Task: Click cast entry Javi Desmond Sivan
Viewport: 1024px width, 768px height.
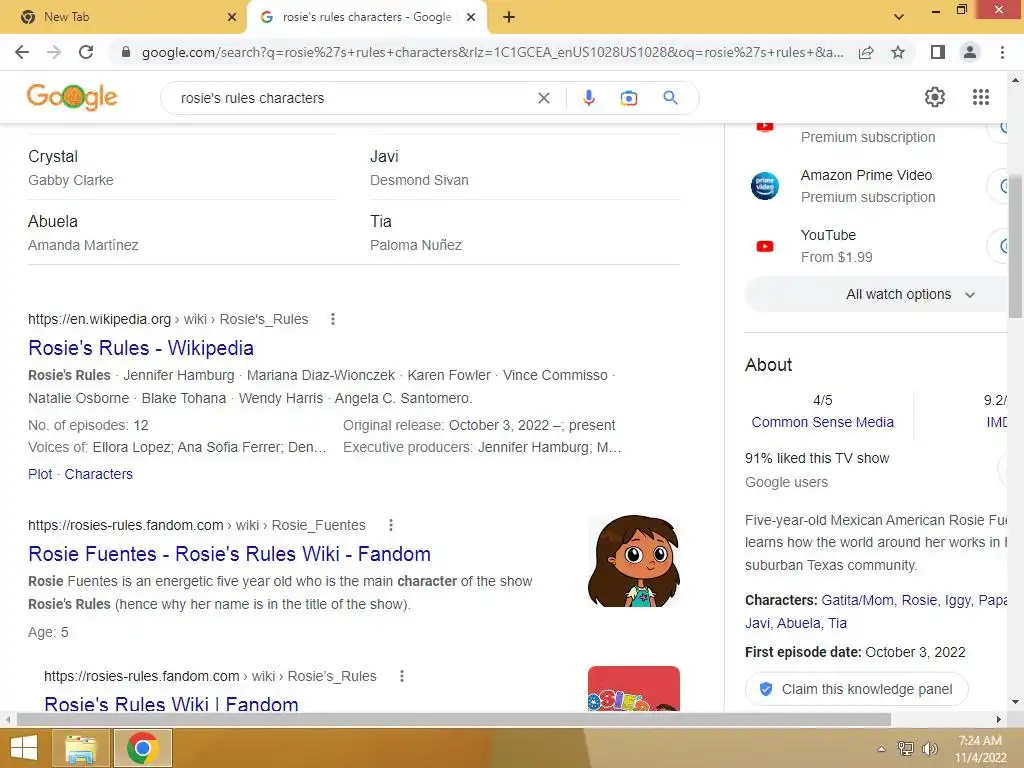Action: coord(525,167)
